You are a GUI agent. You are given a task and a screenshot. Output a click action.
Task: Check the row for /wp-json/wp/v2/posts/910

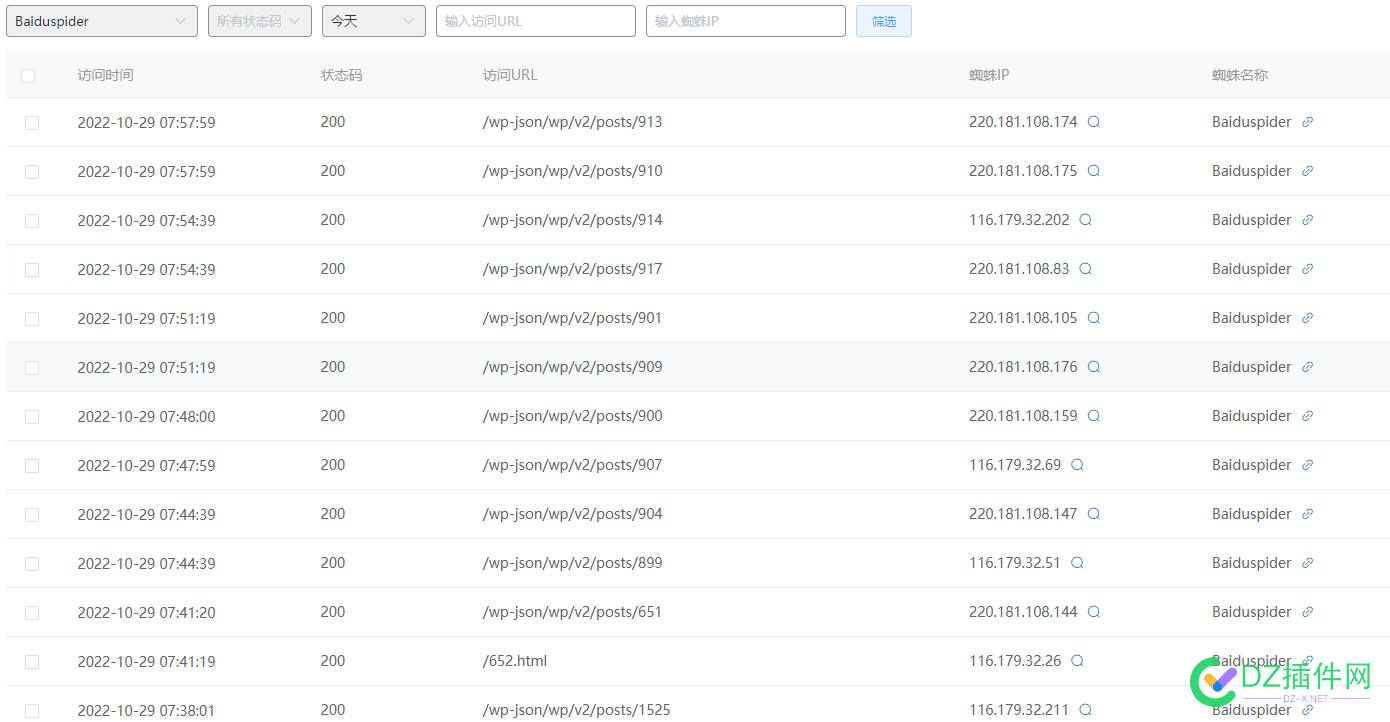coord(32,172)
